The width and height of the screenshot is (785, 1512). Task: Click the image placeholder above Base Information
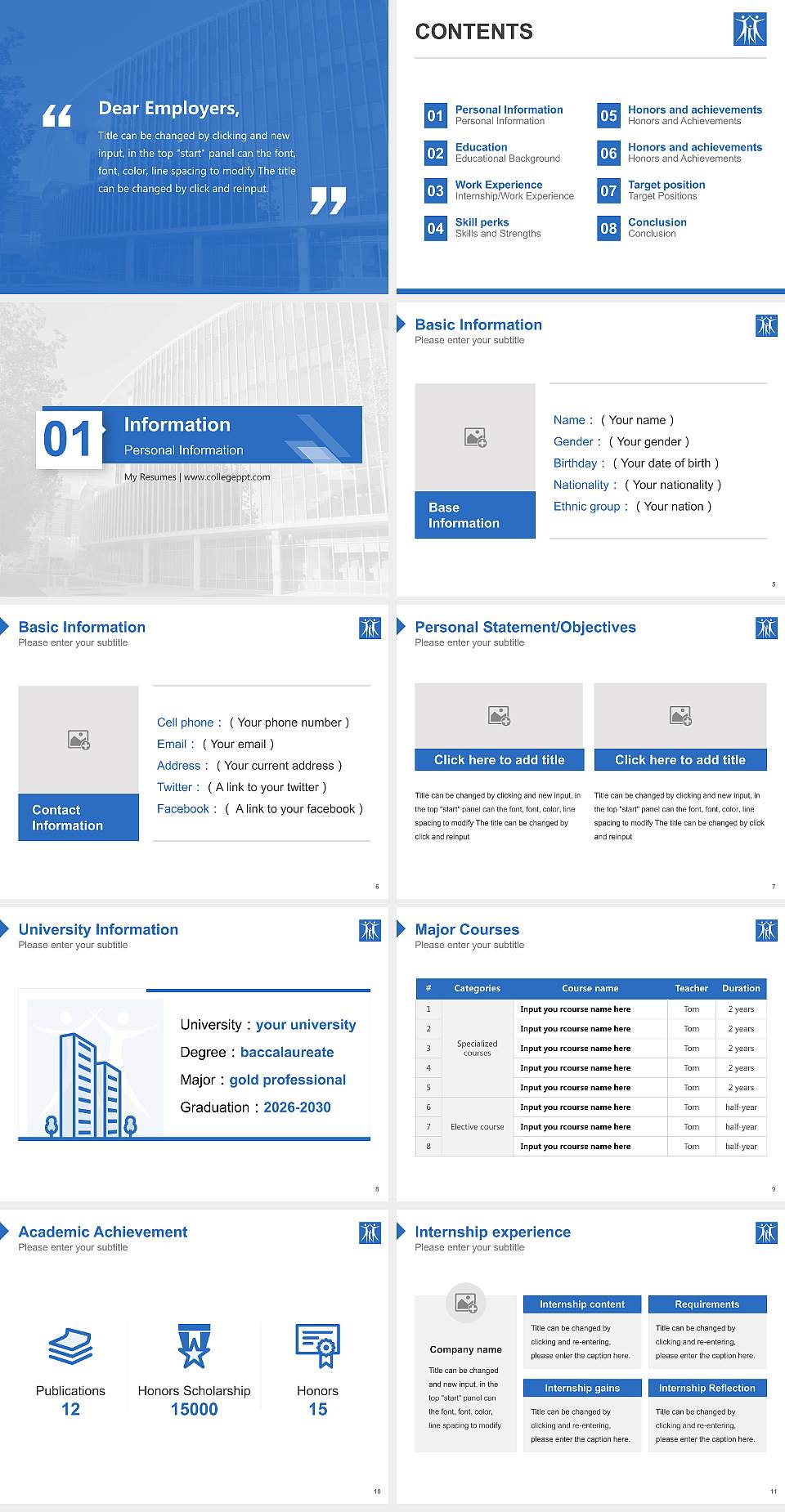pyautogui.click(x=475, y=437)
